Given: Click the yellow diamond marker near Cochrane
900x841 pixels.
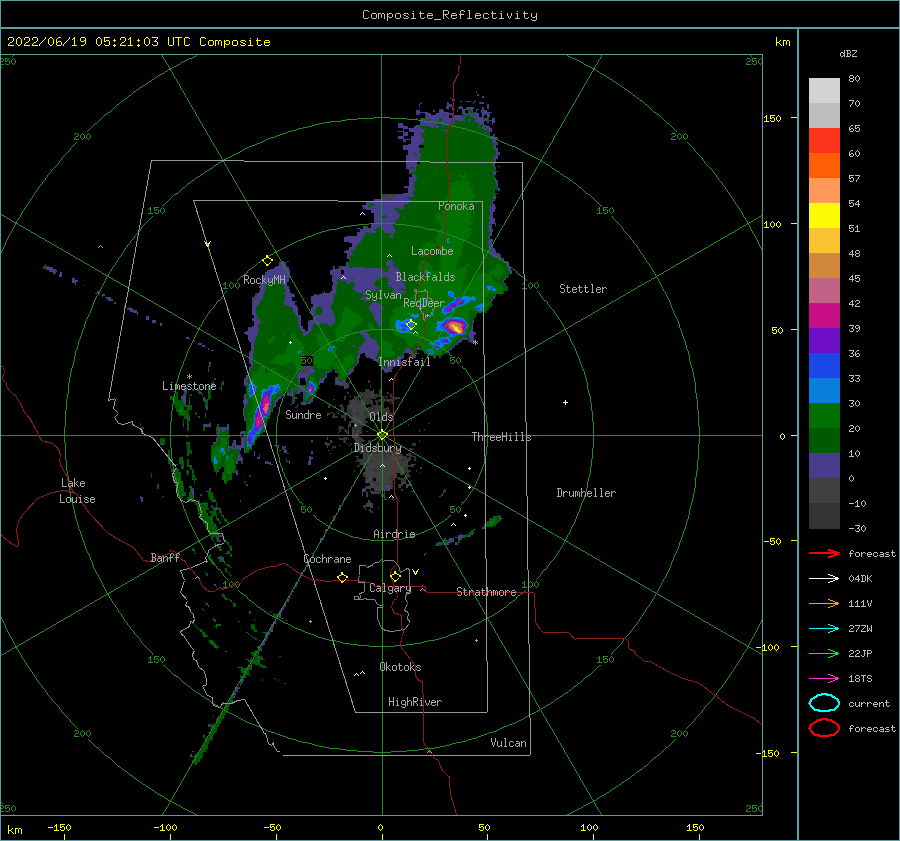Looking at the screenshot, I should [x=342, y=577].
